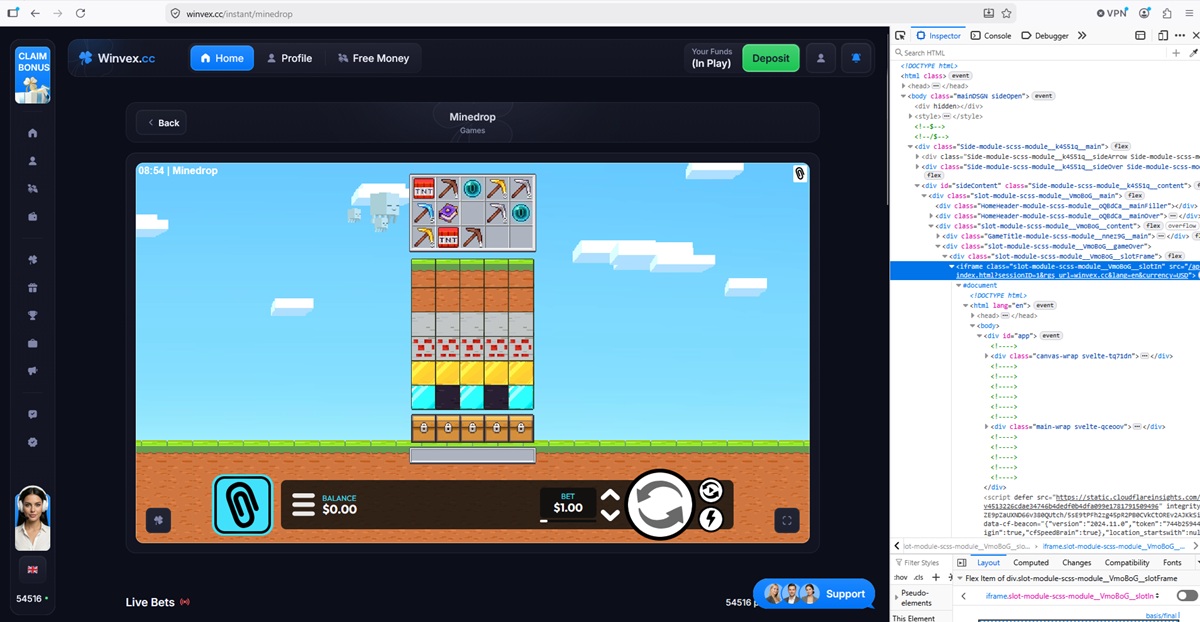Open the Computed tab
The image size is (1200, 622).
(1031, 562)
